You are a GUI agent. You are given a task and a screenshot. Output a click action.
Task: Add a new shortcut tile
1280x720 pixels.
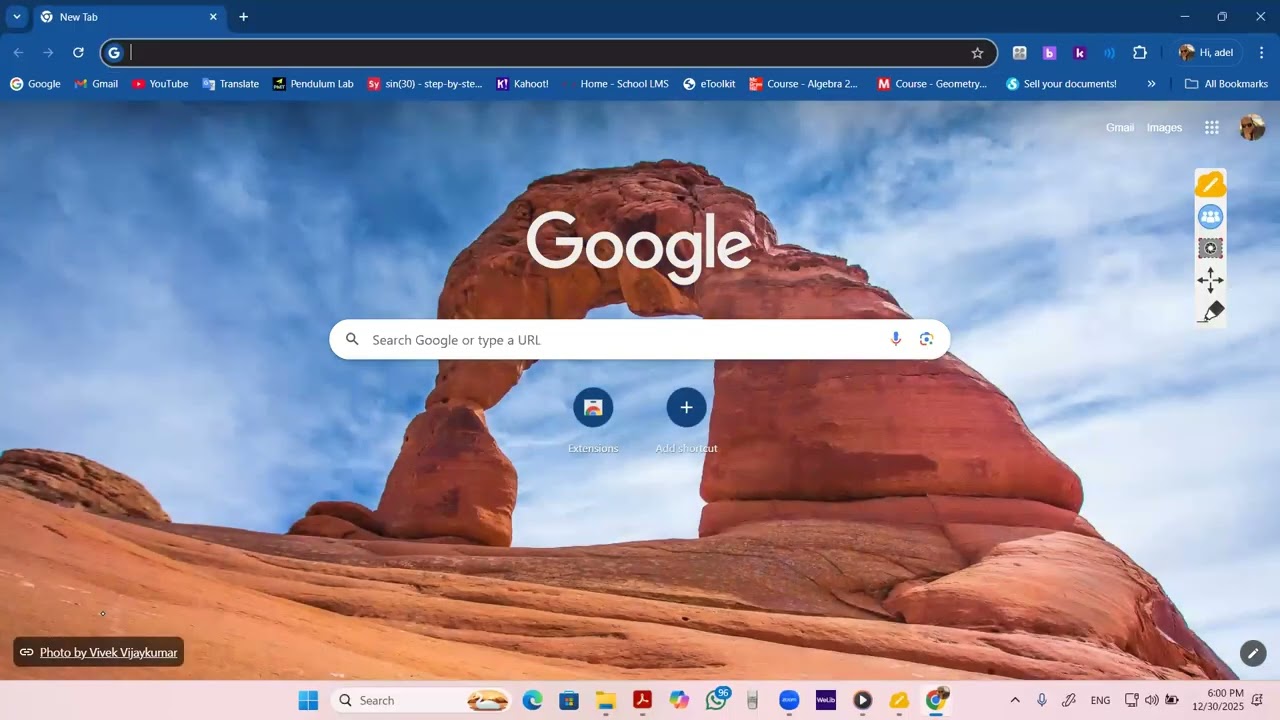(x=686, y=421)
